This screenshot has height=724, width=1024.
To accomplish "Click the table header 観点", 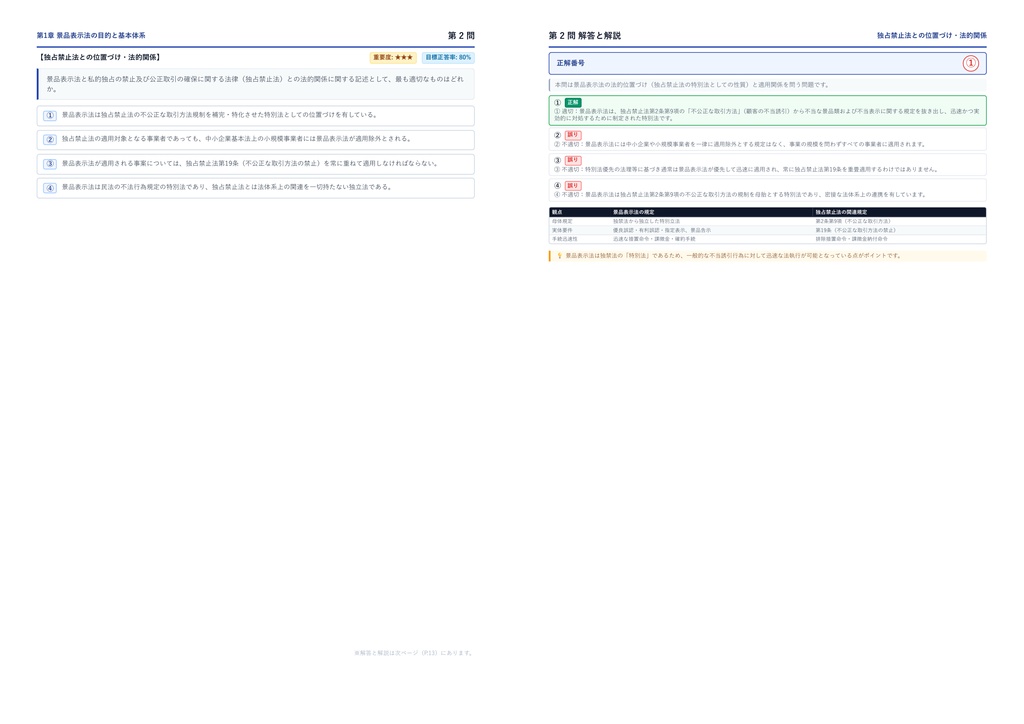I will click(x=557, y=212).
